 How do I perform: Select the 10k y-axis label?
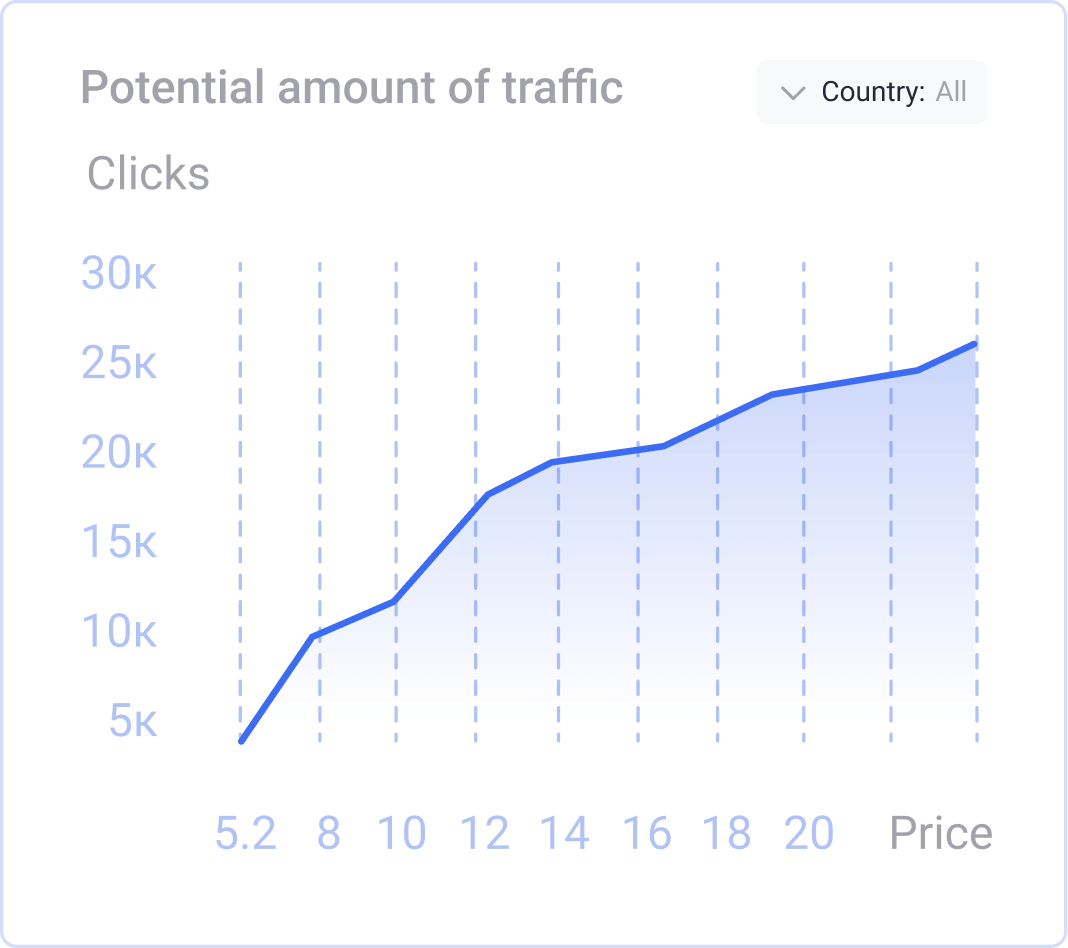(119, 632)
